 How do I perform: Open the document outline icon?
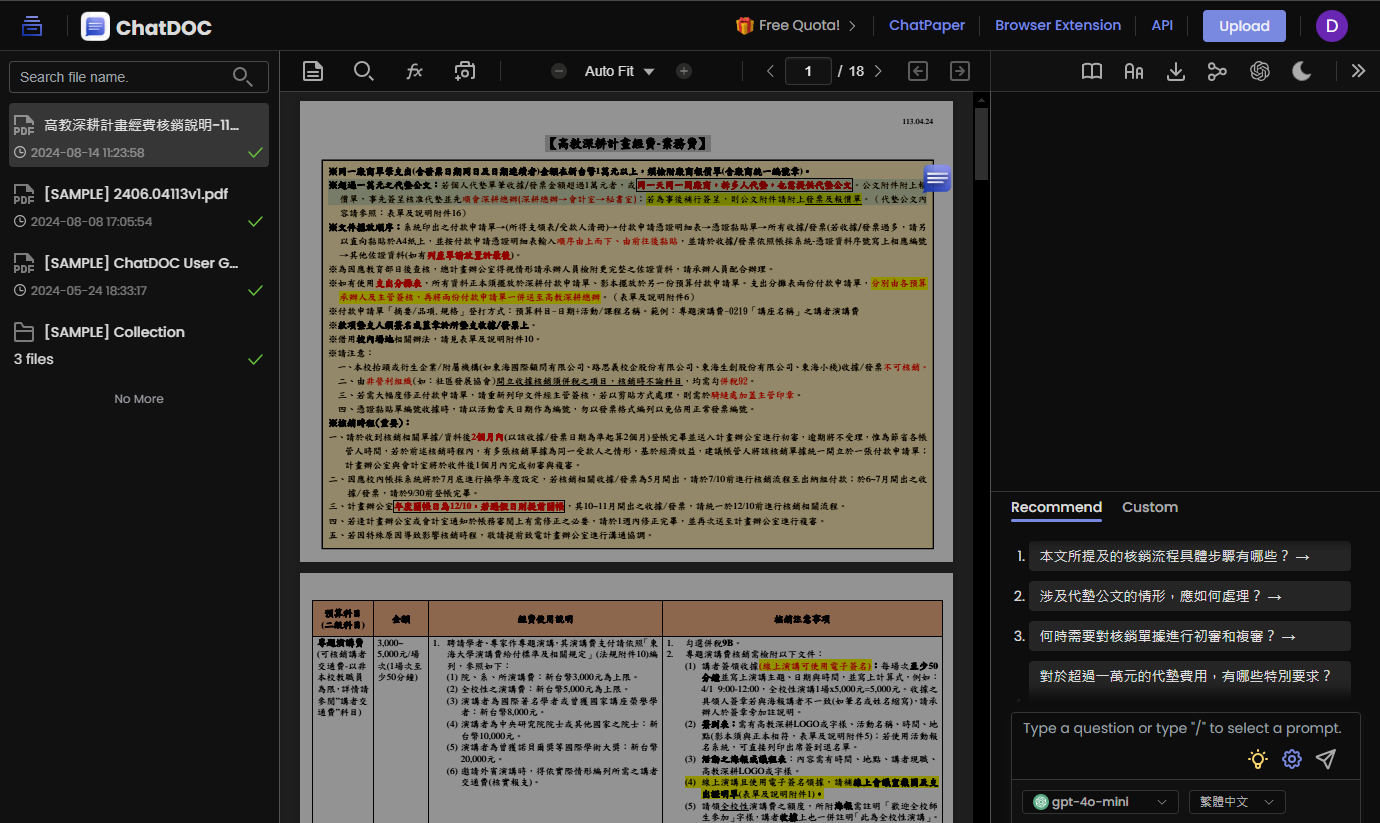click(x=313, y=71)
